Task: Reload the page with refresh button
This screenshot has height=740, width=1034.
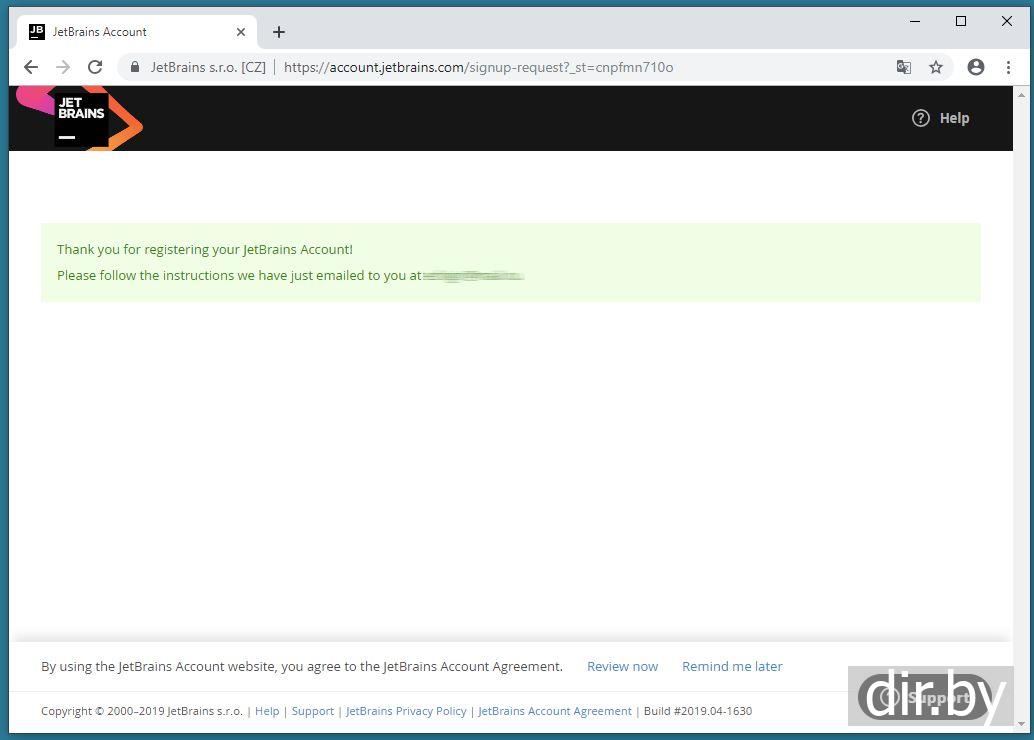Action: click(95, 67)
